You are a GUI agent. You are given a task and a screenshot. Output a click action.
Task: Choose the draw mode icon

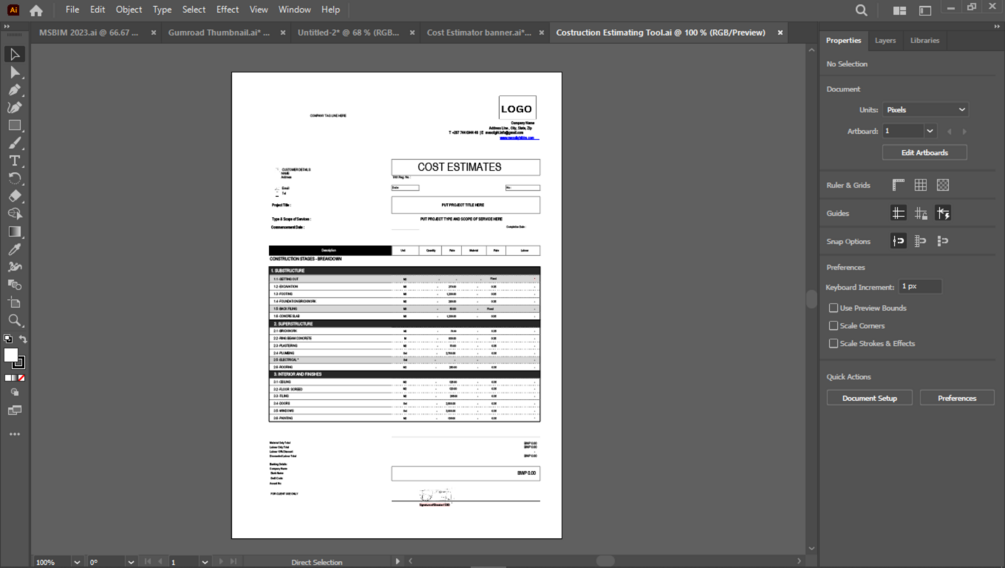pyautogui.click(x=14, y=392)
